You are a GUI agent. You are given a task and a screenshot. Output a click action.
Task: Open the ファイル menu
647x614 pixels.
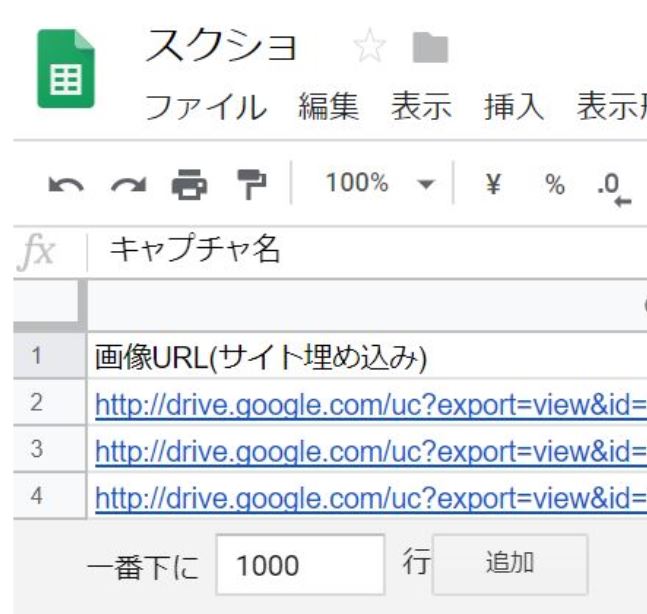[207, 106]
